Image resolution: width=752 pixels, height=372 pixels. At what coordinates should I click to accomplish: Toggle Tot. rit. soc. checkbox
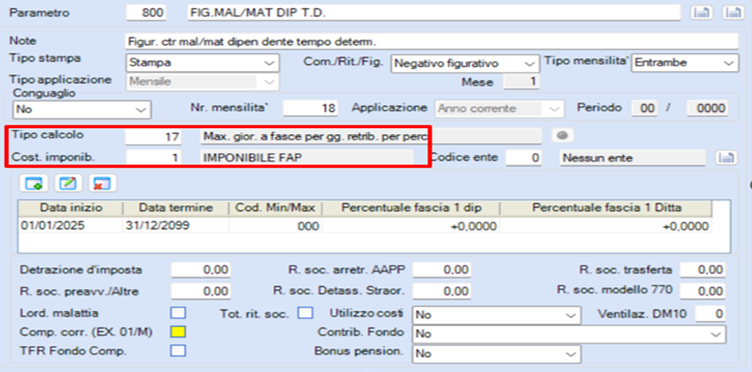click(306, 313)
